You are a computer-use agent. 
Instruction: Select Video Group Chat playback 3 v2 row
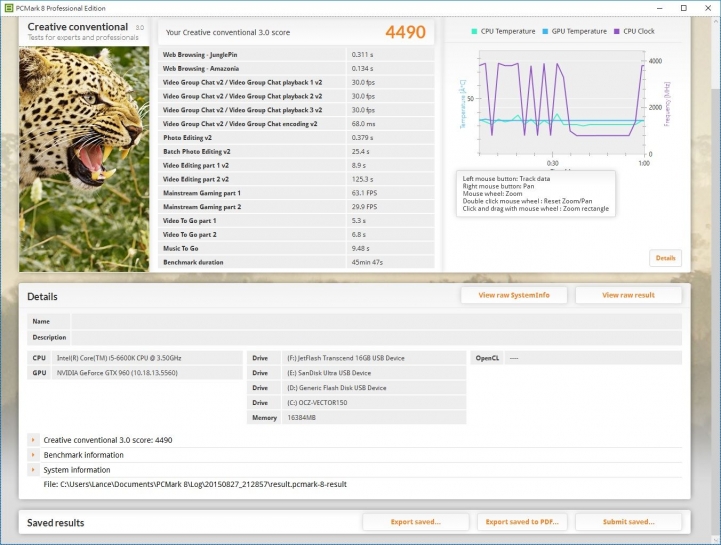point(296,110)
